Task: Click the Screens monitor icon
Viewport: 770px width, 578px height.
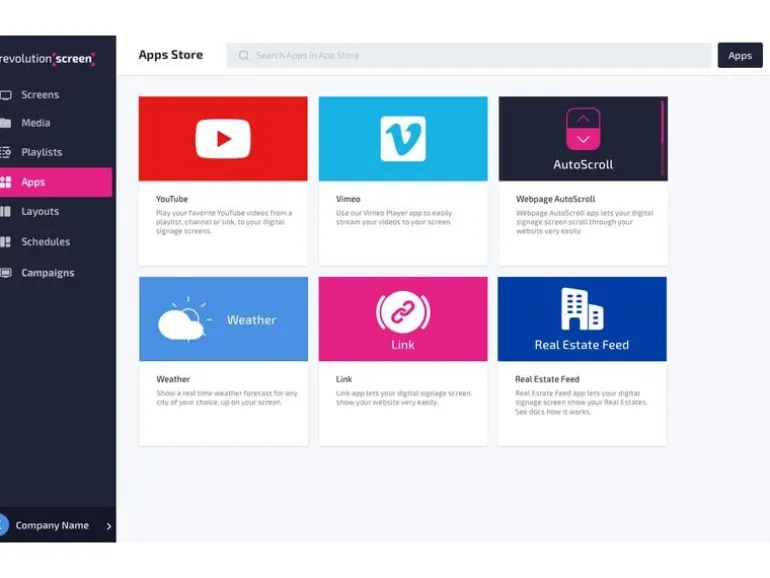Action: [5, 95]
